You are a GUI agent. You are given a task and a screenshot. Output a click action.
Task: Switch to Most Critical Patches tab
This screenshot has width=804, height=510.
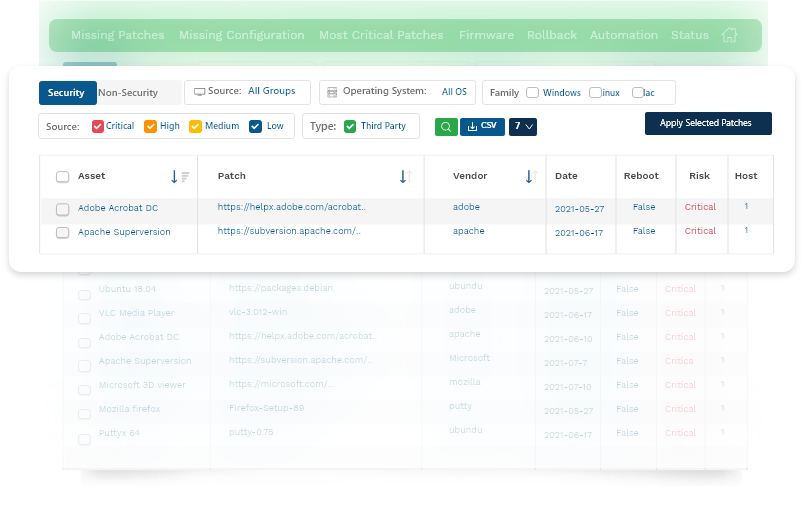(x=381, y=35)
